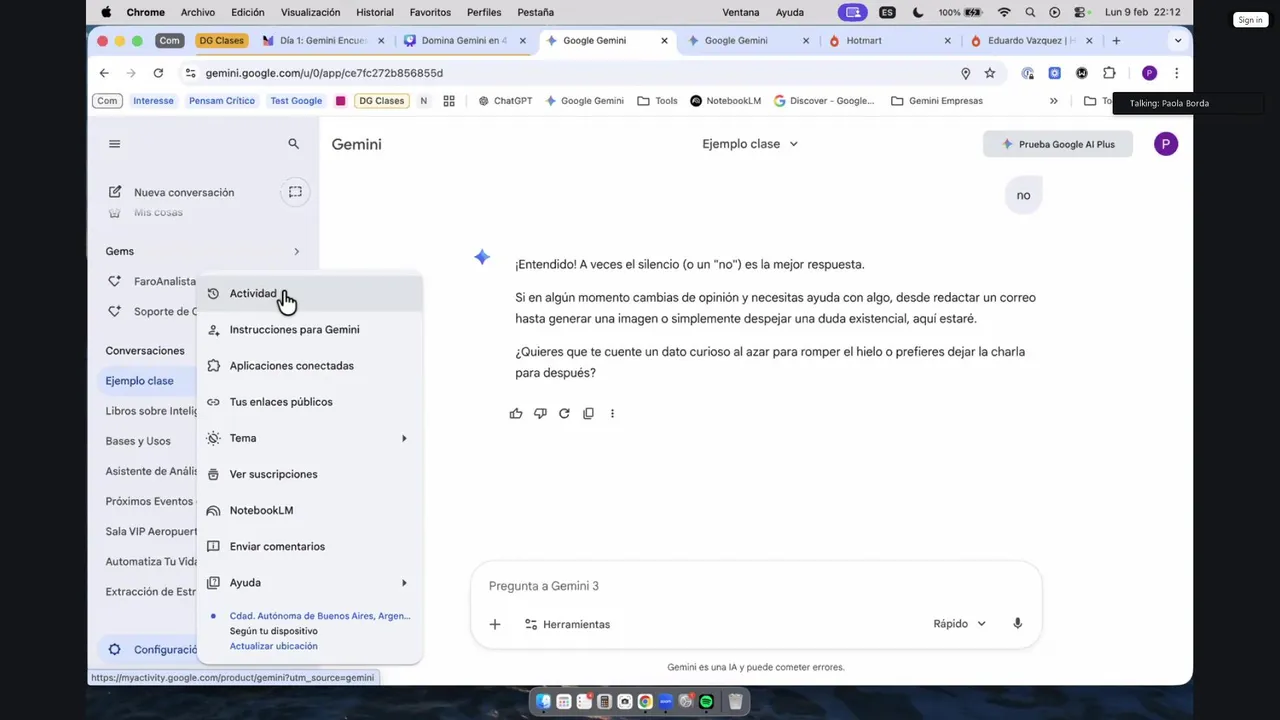
Task: Click the Gemini sidebar hamburger menu icon
Action: [x=114, y=144]
